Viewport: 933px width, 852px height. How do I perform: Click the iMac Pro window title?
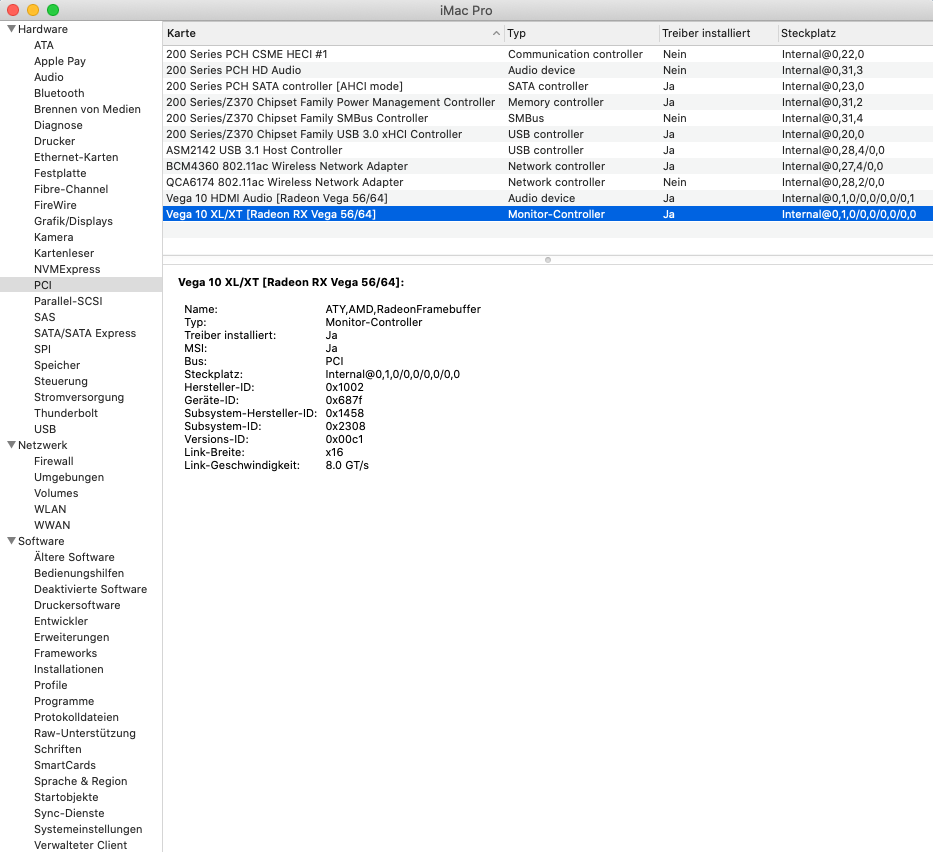click(466, 11)
